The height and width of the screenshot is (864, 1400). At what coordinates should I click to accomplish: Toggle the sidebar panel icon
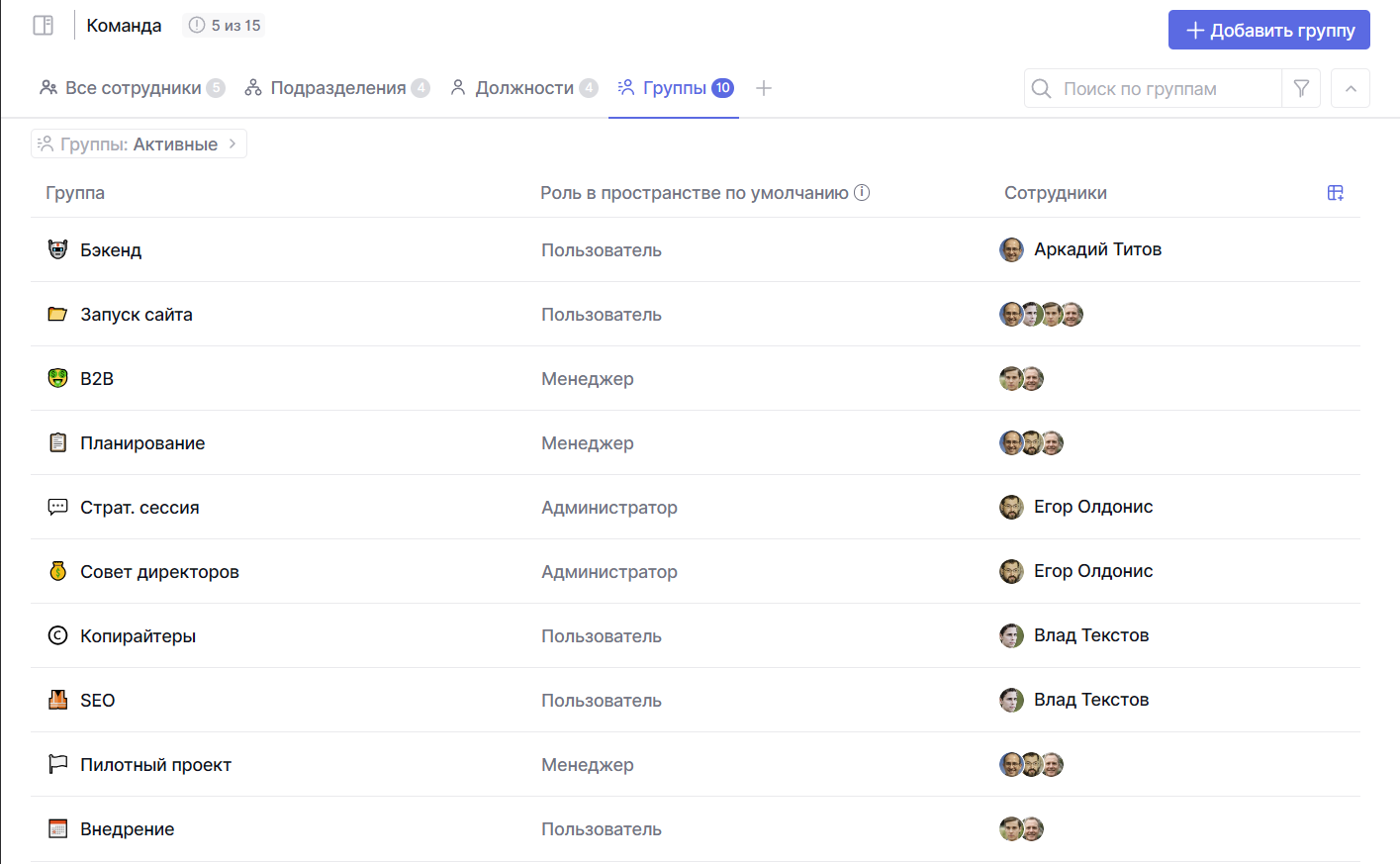click(43, 26)
